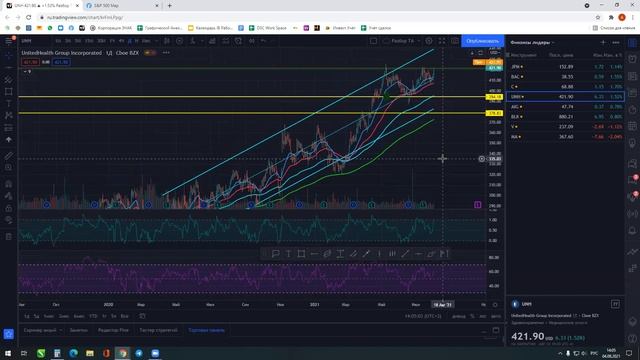Image resolution: width=640 pixels, height=360 pixels.
Task: Switch to the S&P 500 Map browser tab
Action: click(122, 6)
